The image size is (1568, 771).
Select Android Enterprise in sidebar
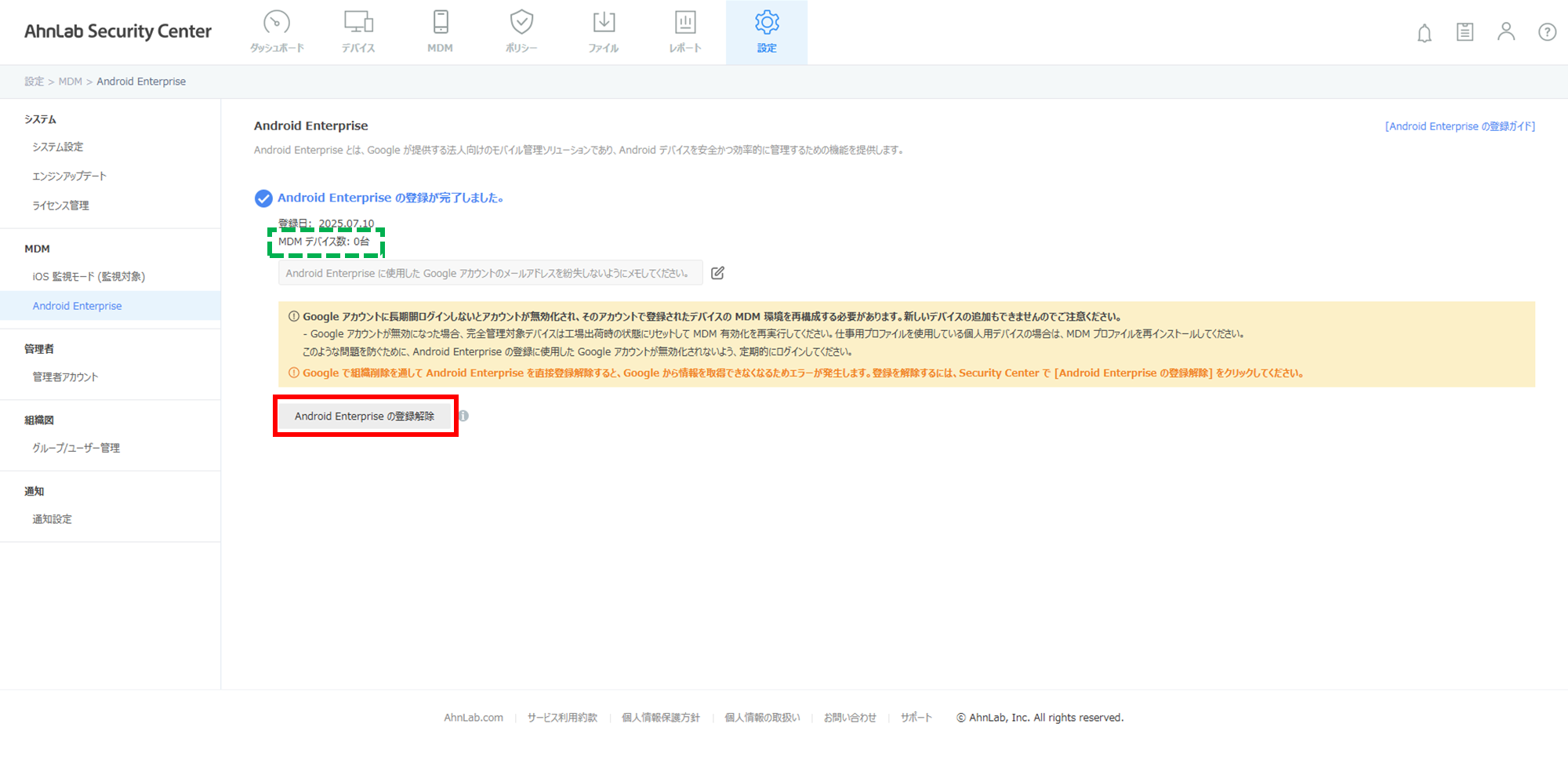[x=110, y=306]
